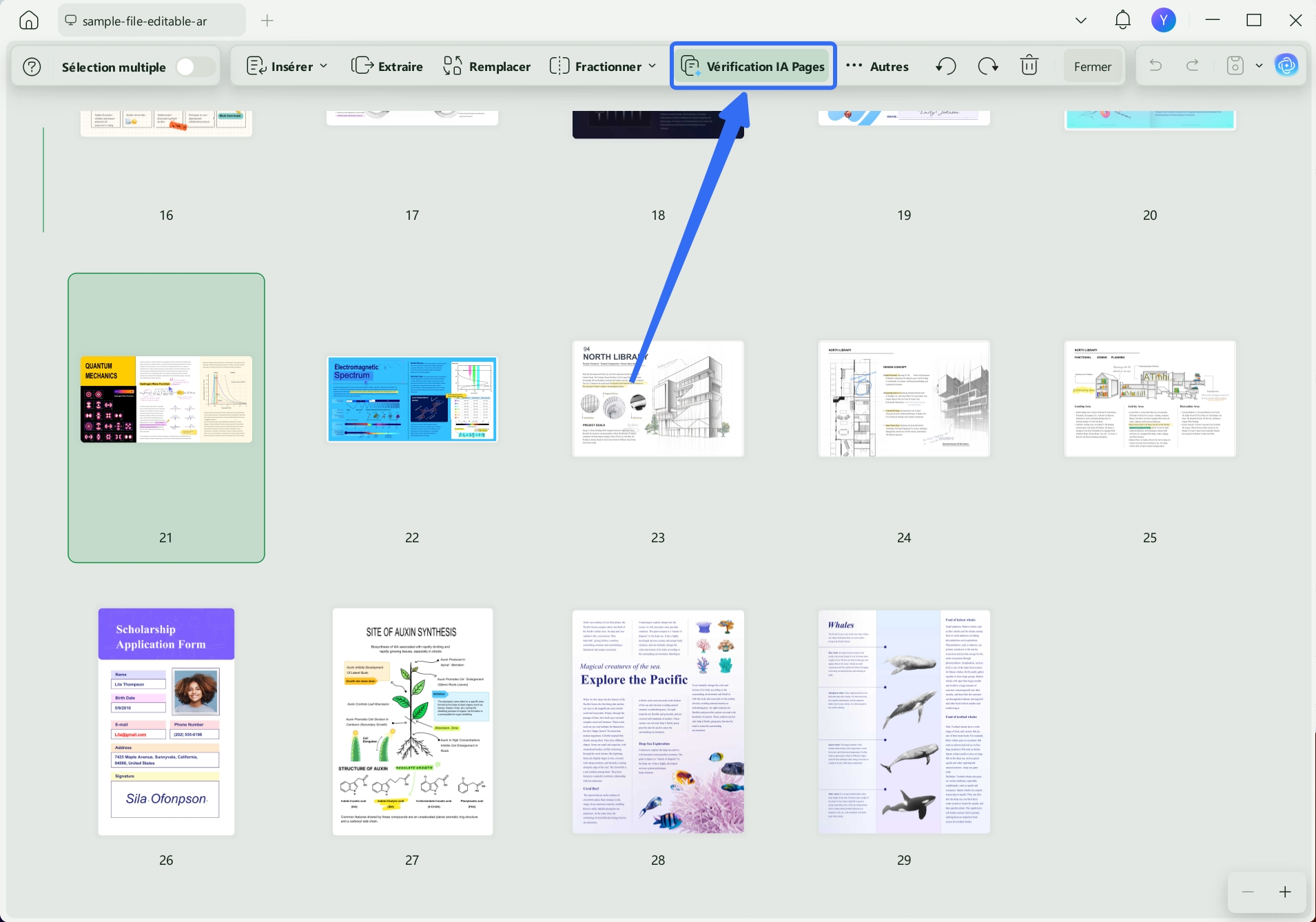Viewport: 1316px width, 922px height.
Task: Select page 22 Electromagnetic Spectrum thumbnail
Action: [x=412, y=399]
